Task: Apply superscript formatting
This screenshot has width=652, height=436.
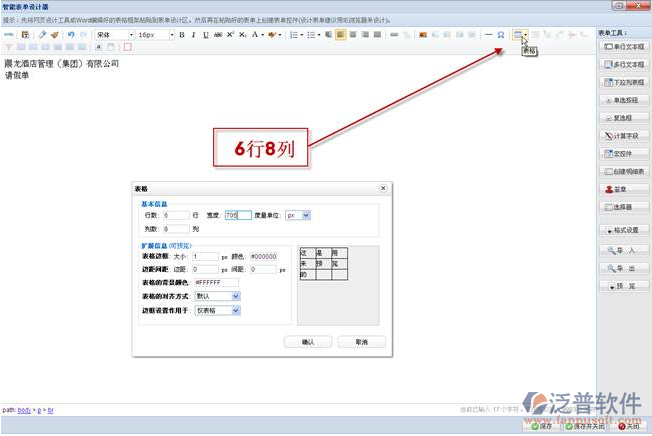Action: tap(230, 35)
